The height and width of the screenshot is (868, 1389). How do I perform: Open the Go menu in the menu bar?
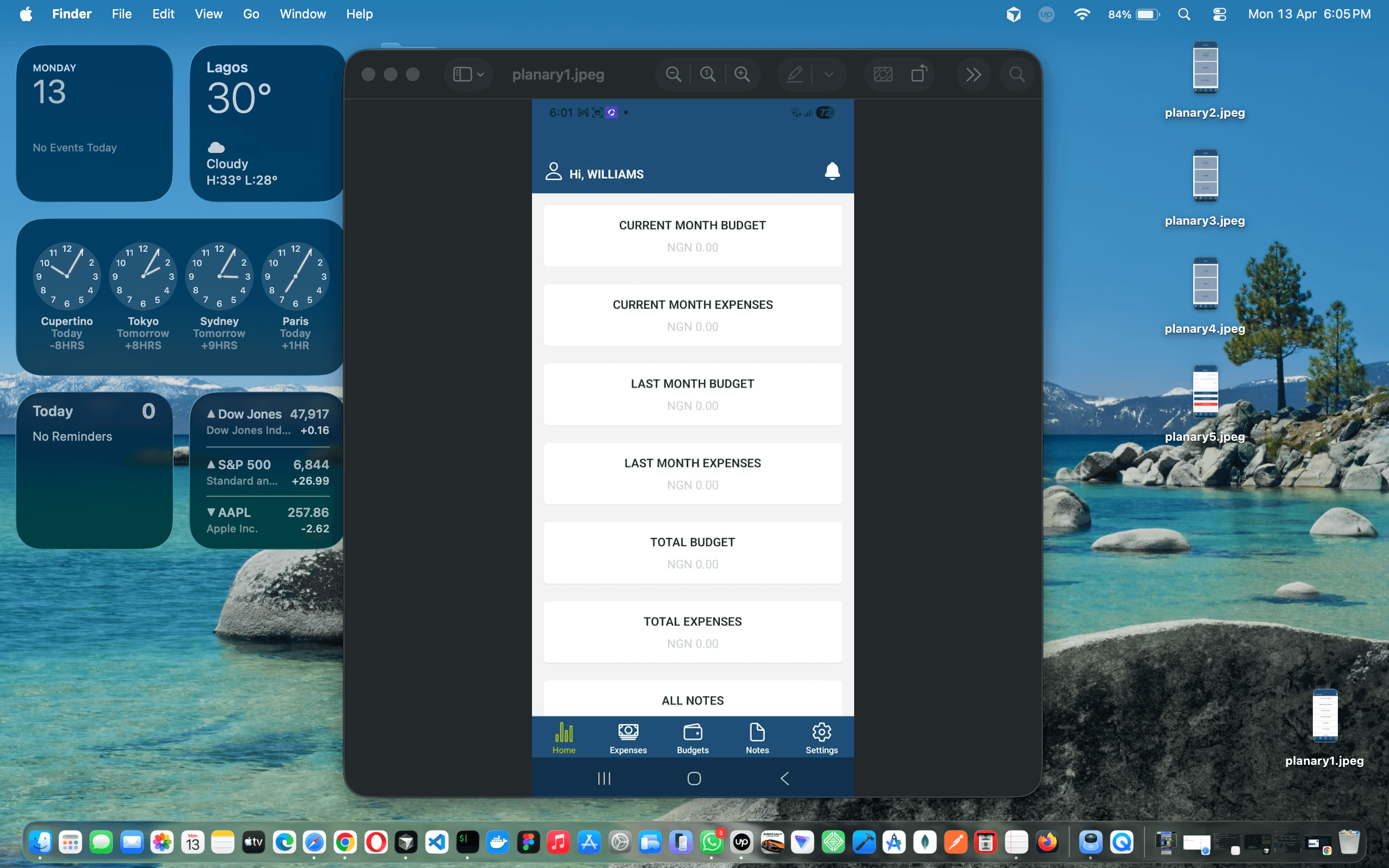click(251, 14)
